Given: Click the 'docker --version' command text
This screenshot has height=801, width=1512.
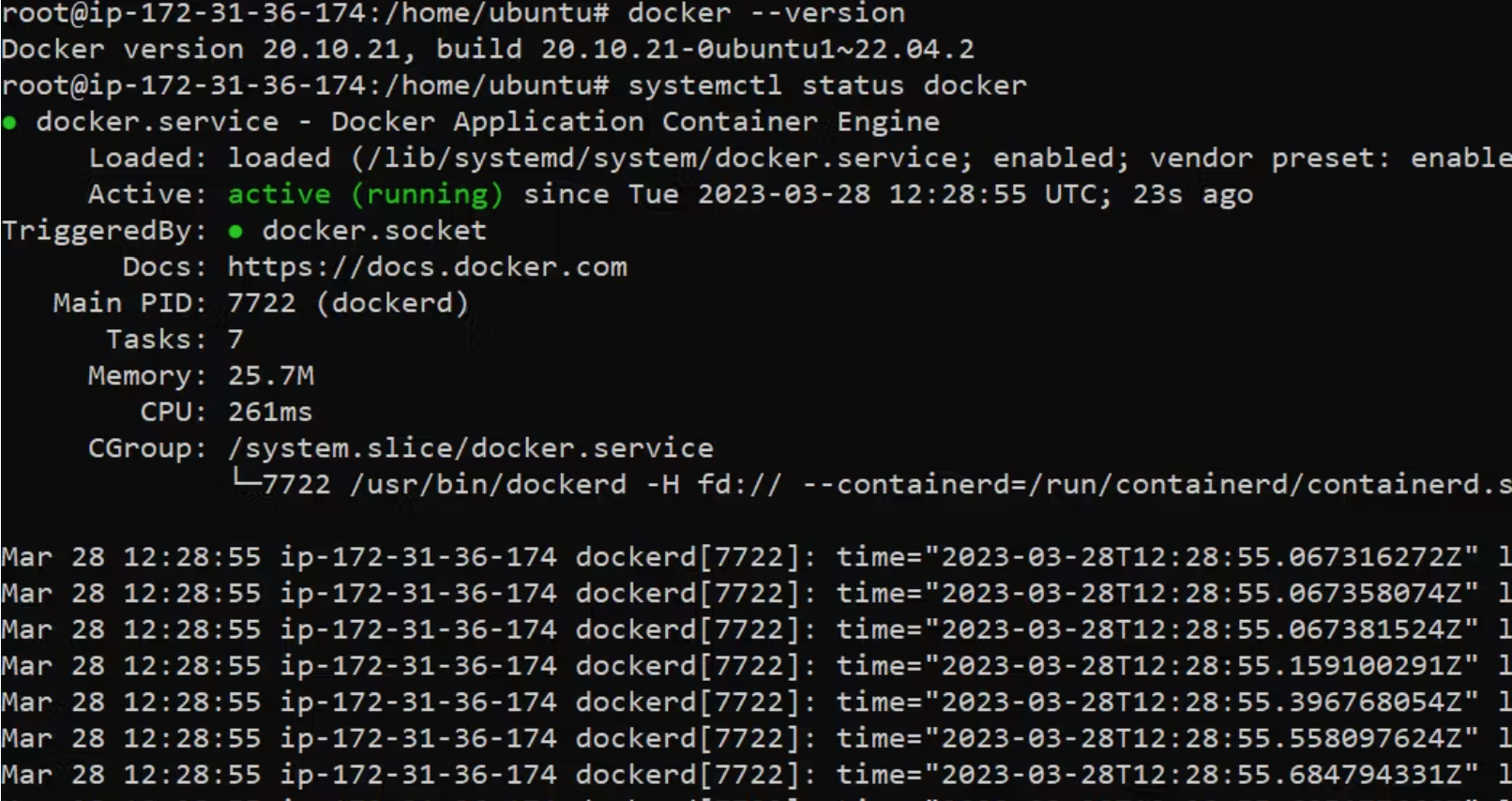Looking at the screenshot, I should coord(765,13).
